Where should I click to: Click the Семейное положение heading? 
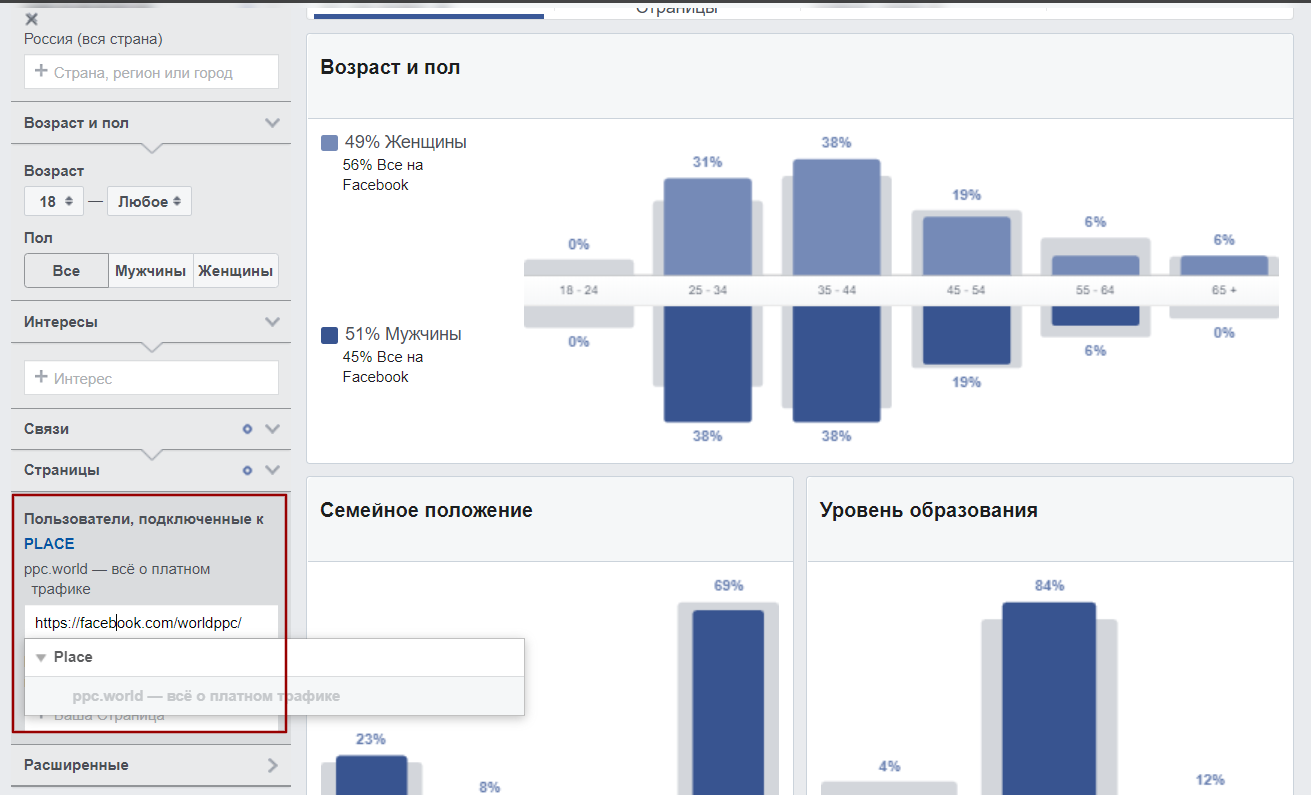(x=426, y=511)
